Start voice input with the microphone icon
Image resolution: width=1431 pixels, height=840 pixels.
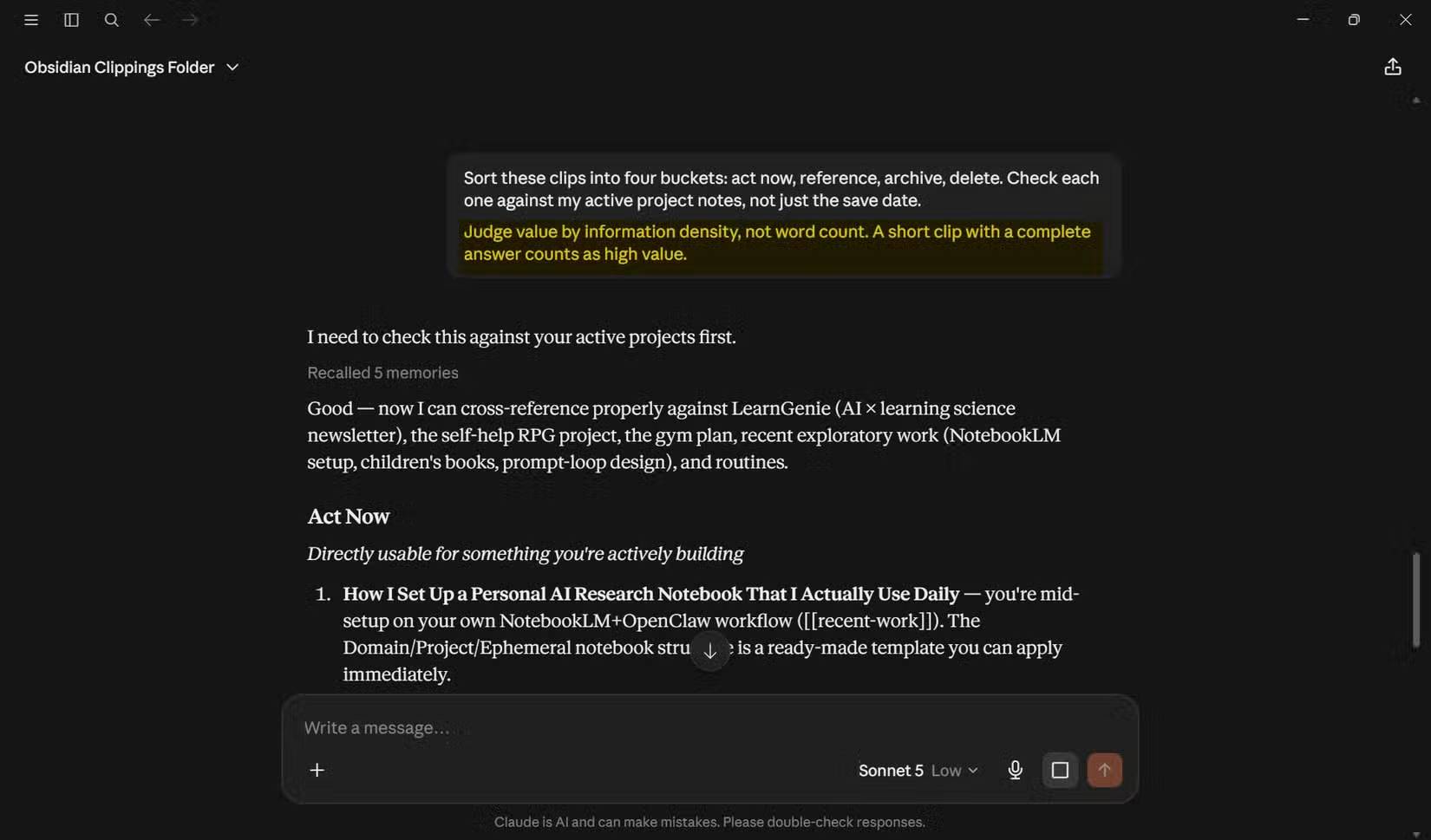(x=1016, y=770)
